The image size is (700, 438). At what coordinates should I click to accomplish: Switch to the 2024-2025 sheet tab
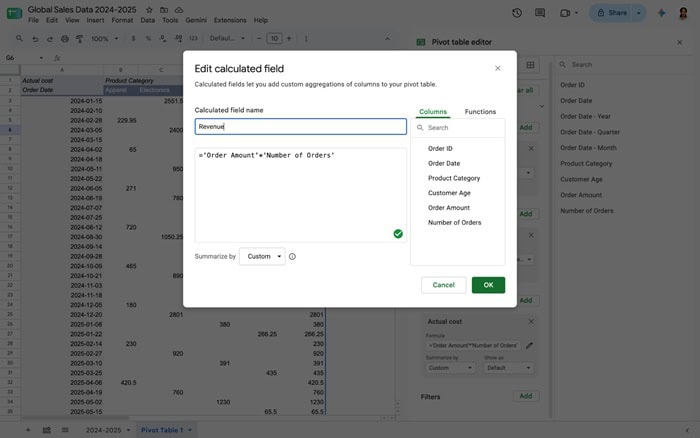103,430
